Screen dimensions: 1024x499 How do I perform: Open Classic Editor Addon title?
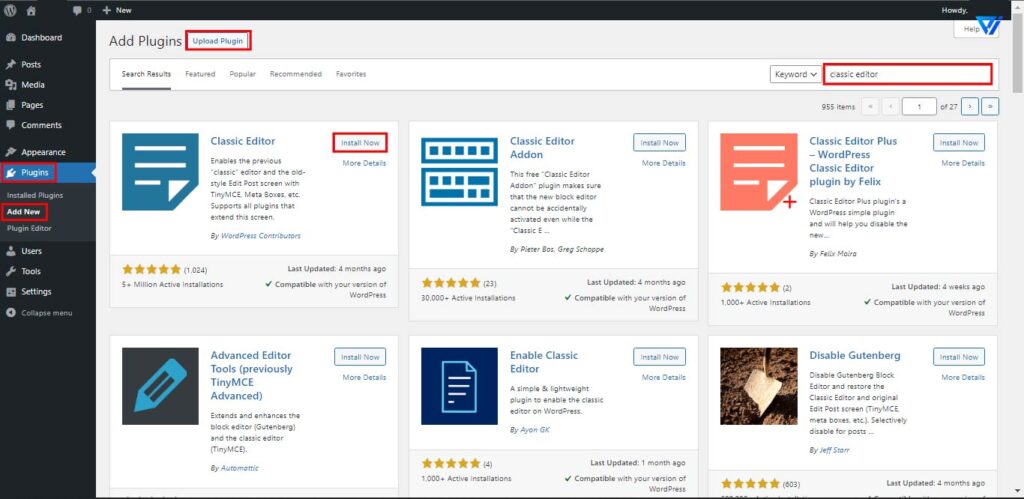[x=542, y=148]
